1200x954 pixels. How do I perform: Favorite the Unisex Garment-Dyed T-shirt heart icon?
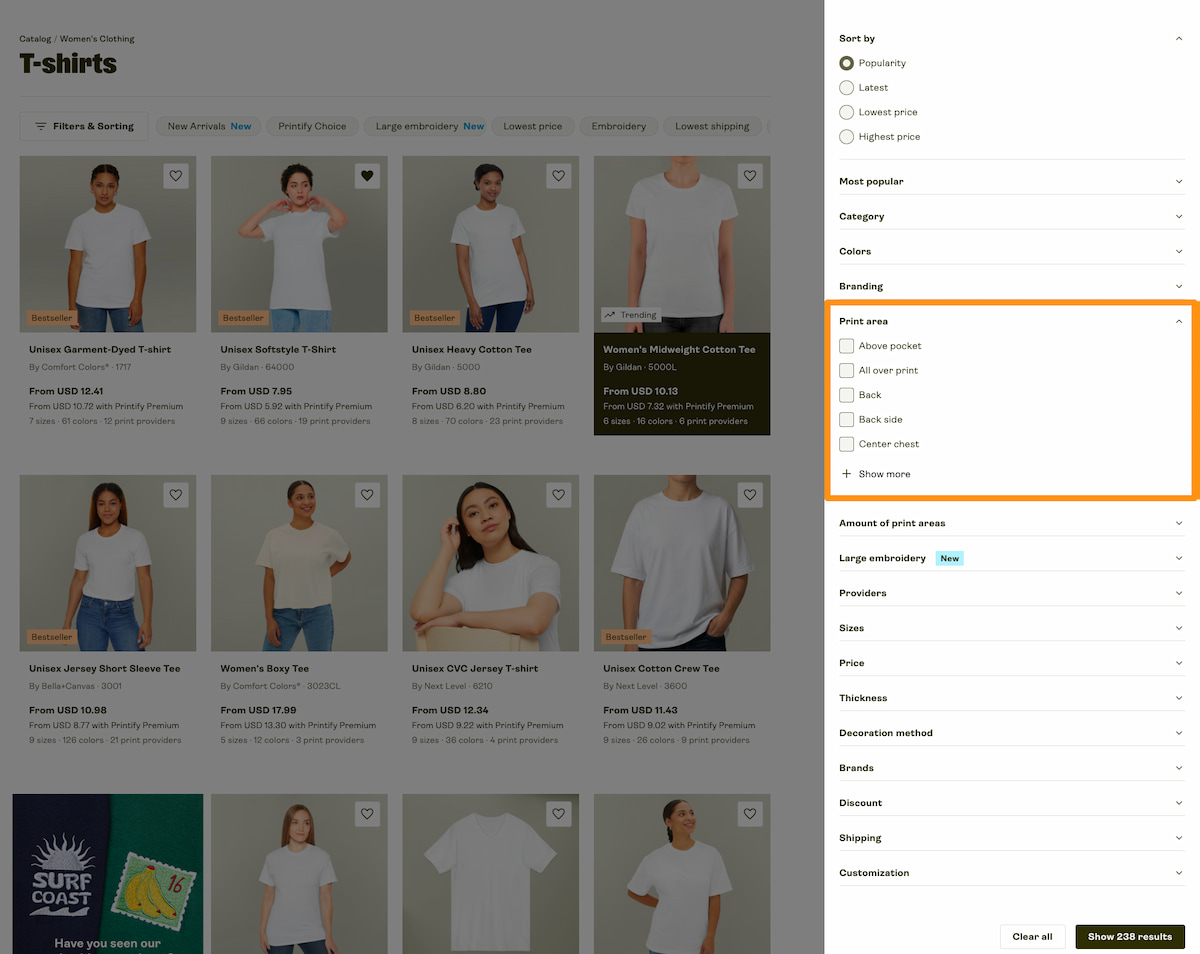176,176
